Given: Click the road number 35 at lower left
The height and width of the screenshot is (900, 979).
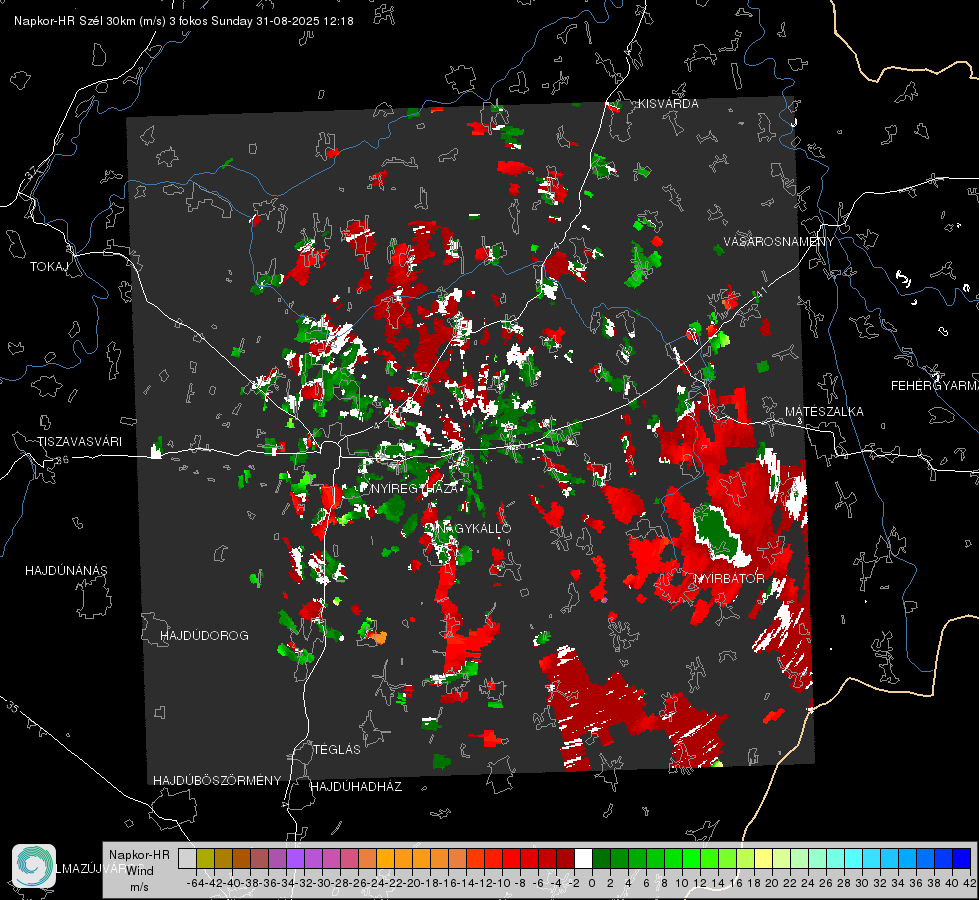Looking at the screenshot, I should pos(12,706).
